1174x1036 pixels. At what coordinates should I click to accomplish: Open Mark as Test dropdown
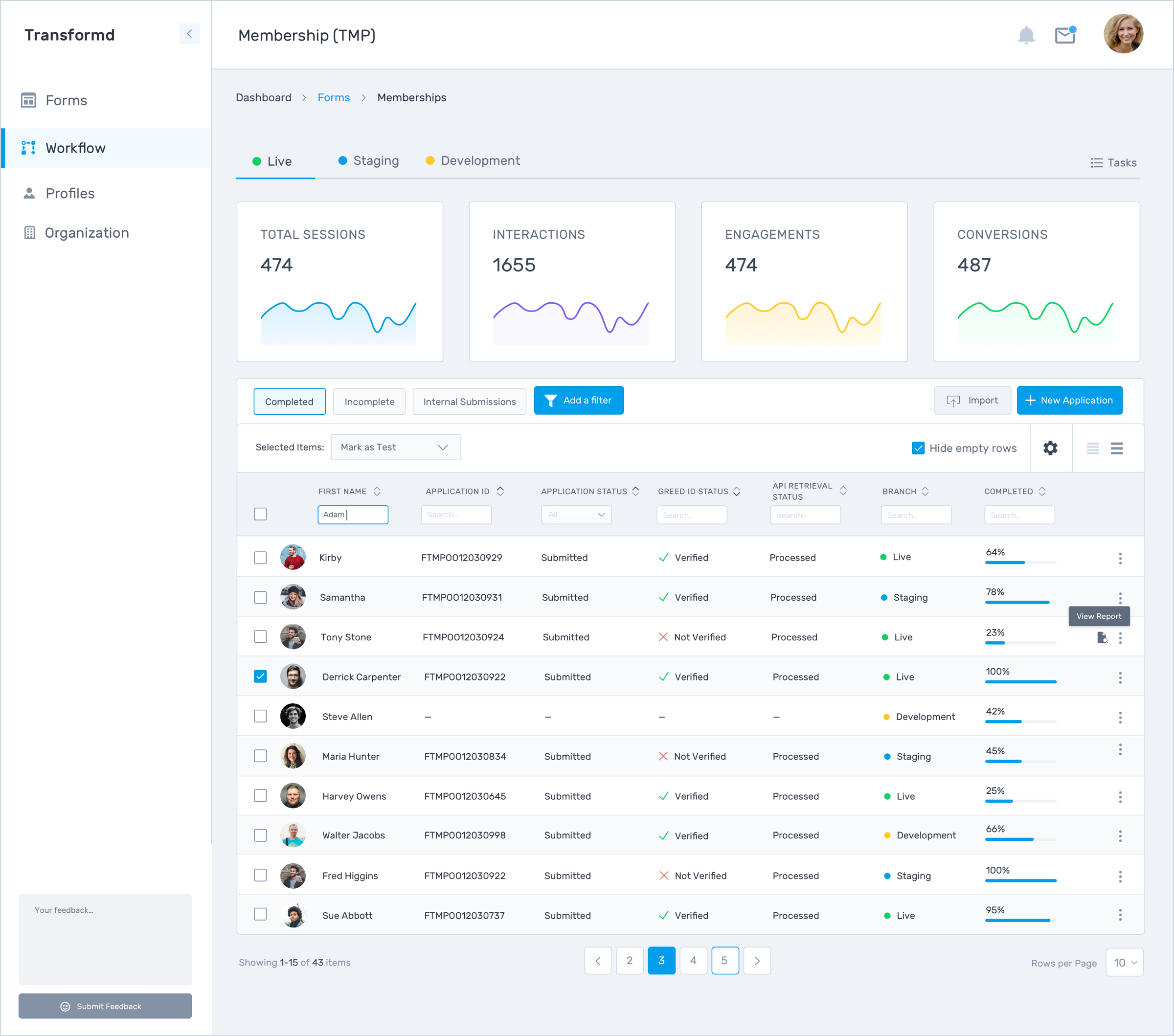395,447
